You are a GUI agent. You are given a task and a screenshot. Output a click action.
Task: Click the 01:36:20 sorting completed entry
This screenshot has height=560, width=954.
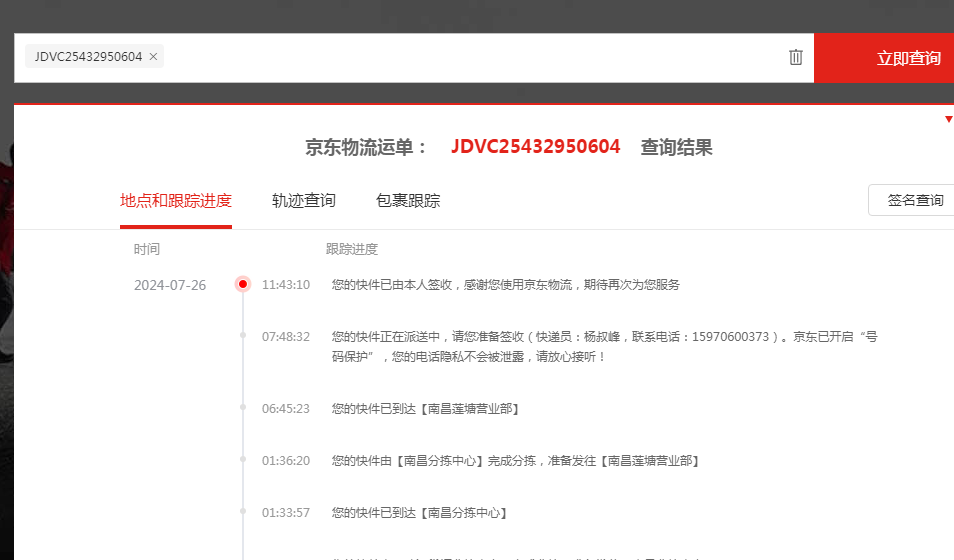click(515, 461)
